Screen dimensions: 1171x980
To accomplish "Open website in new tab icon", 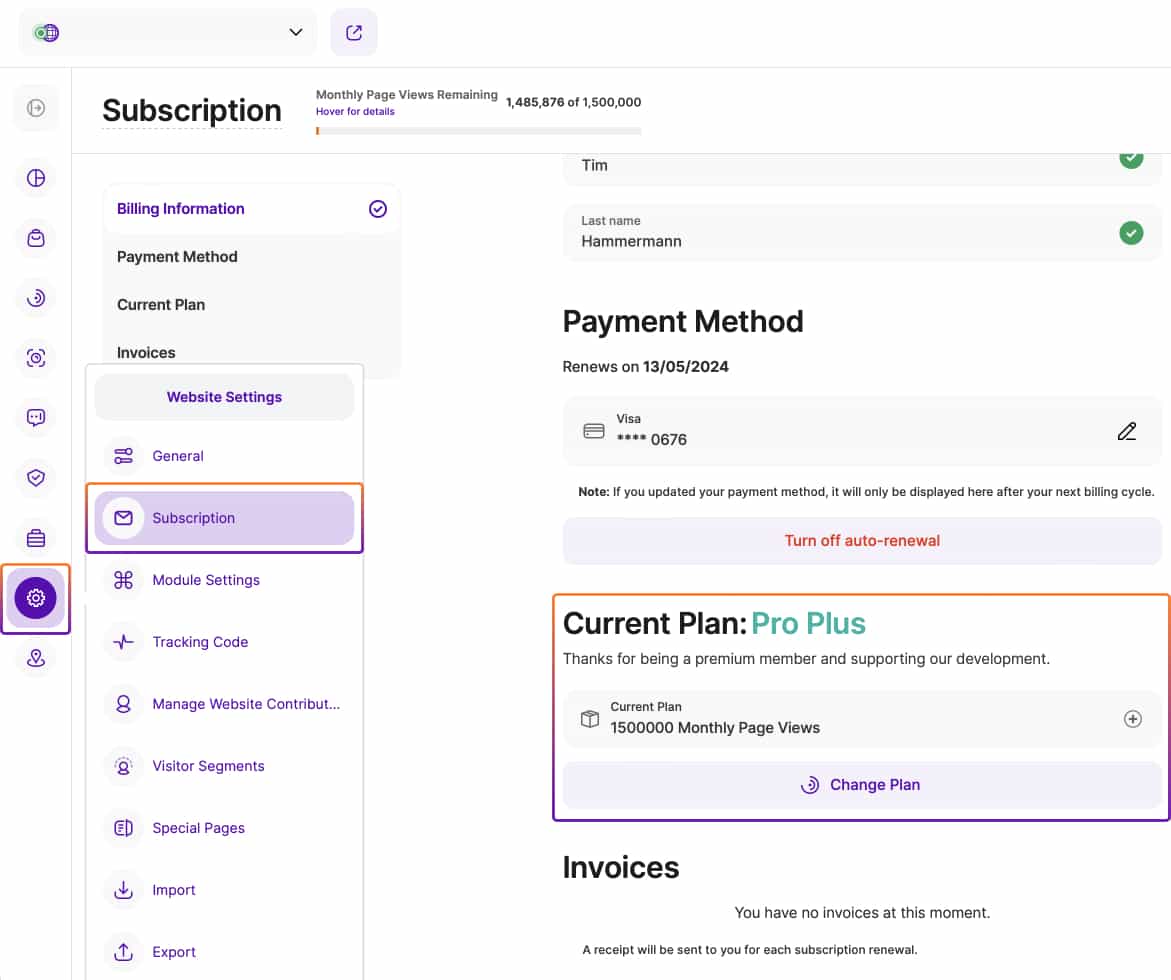I will click(354, 32).
